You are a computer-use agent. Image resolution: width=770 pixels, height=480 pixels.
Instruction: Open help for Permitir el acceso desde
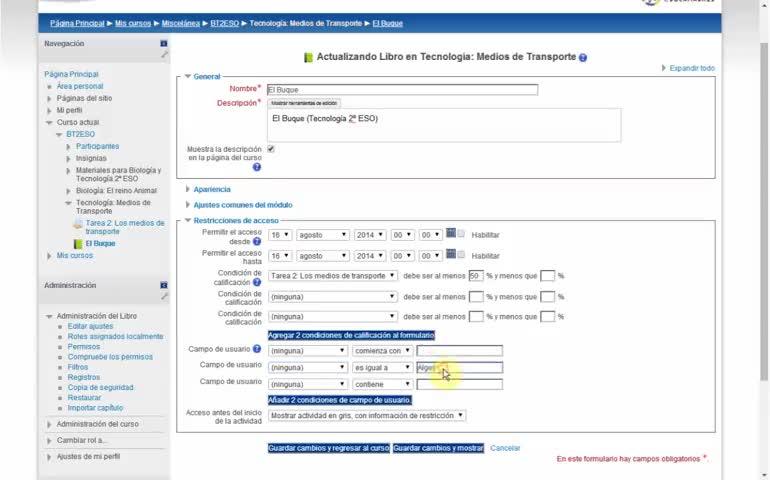pyautogui.click(x=257, y=241)
